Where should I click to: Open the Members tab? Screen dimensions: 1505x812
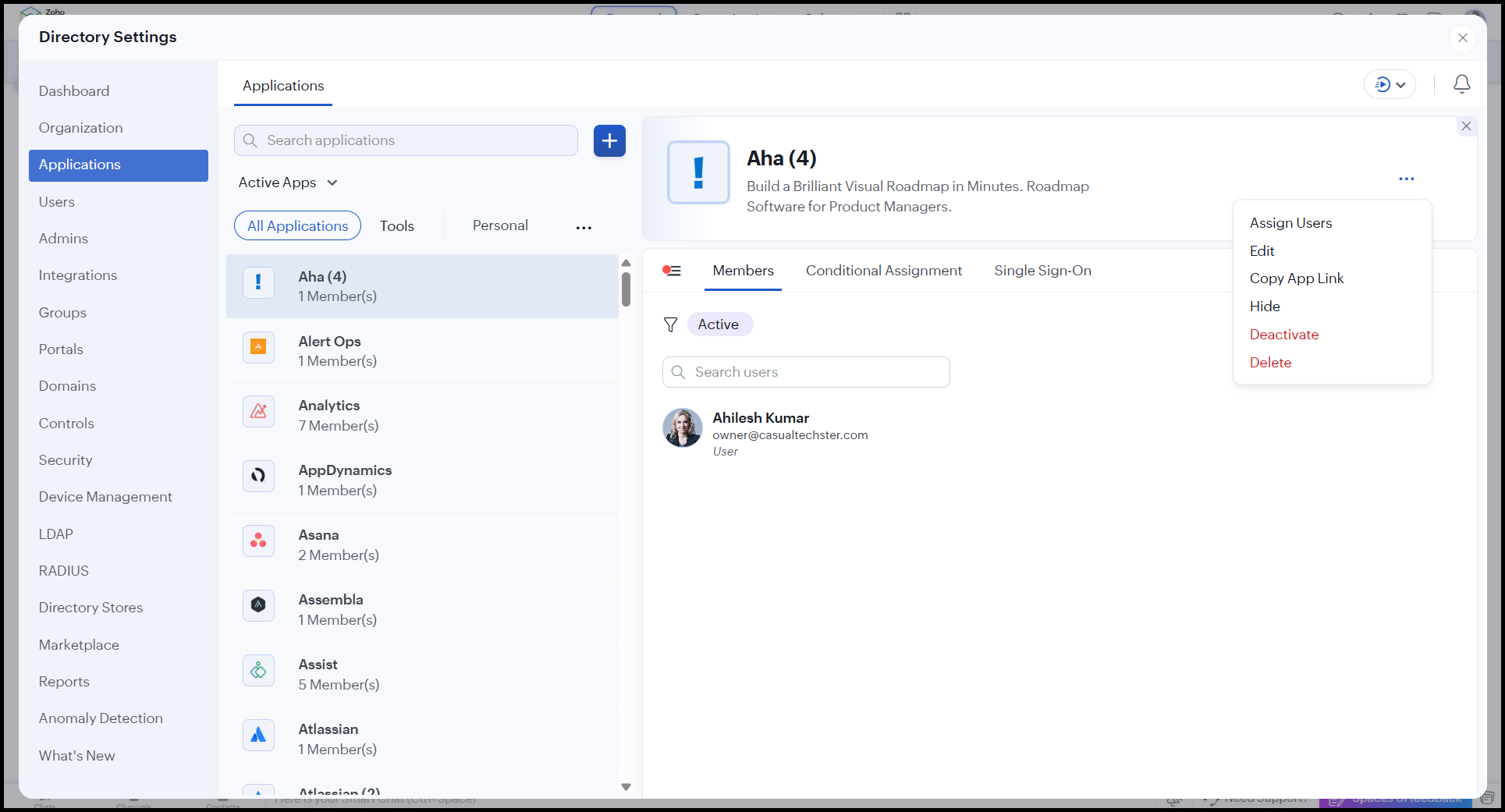743,271
